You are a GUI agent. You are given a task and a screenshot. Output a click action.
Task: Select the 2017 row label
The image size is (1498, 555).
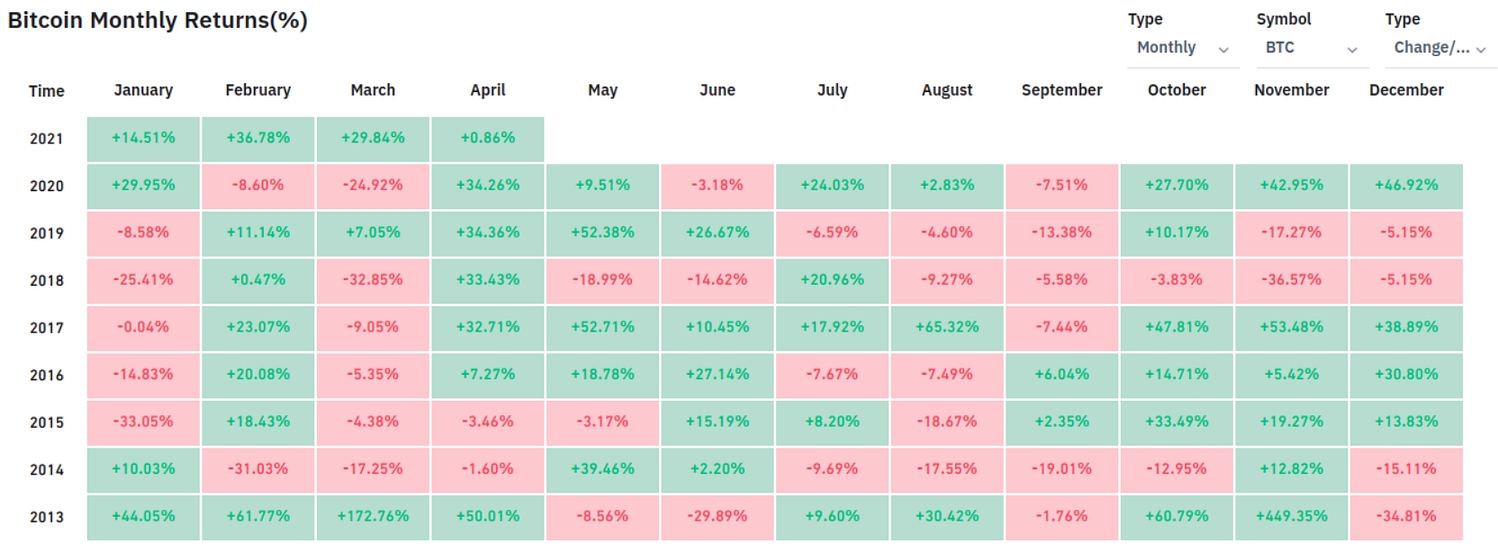46,328
